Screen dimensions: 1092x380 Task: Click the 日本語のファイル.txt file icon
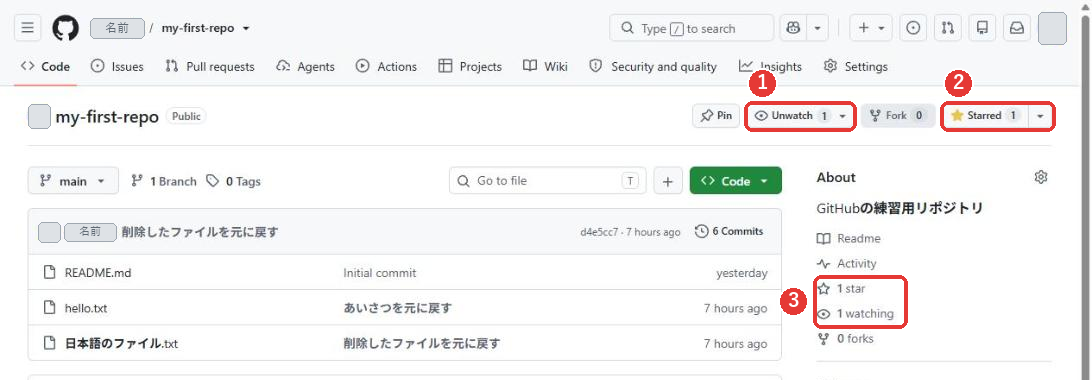tap(49, 343)
